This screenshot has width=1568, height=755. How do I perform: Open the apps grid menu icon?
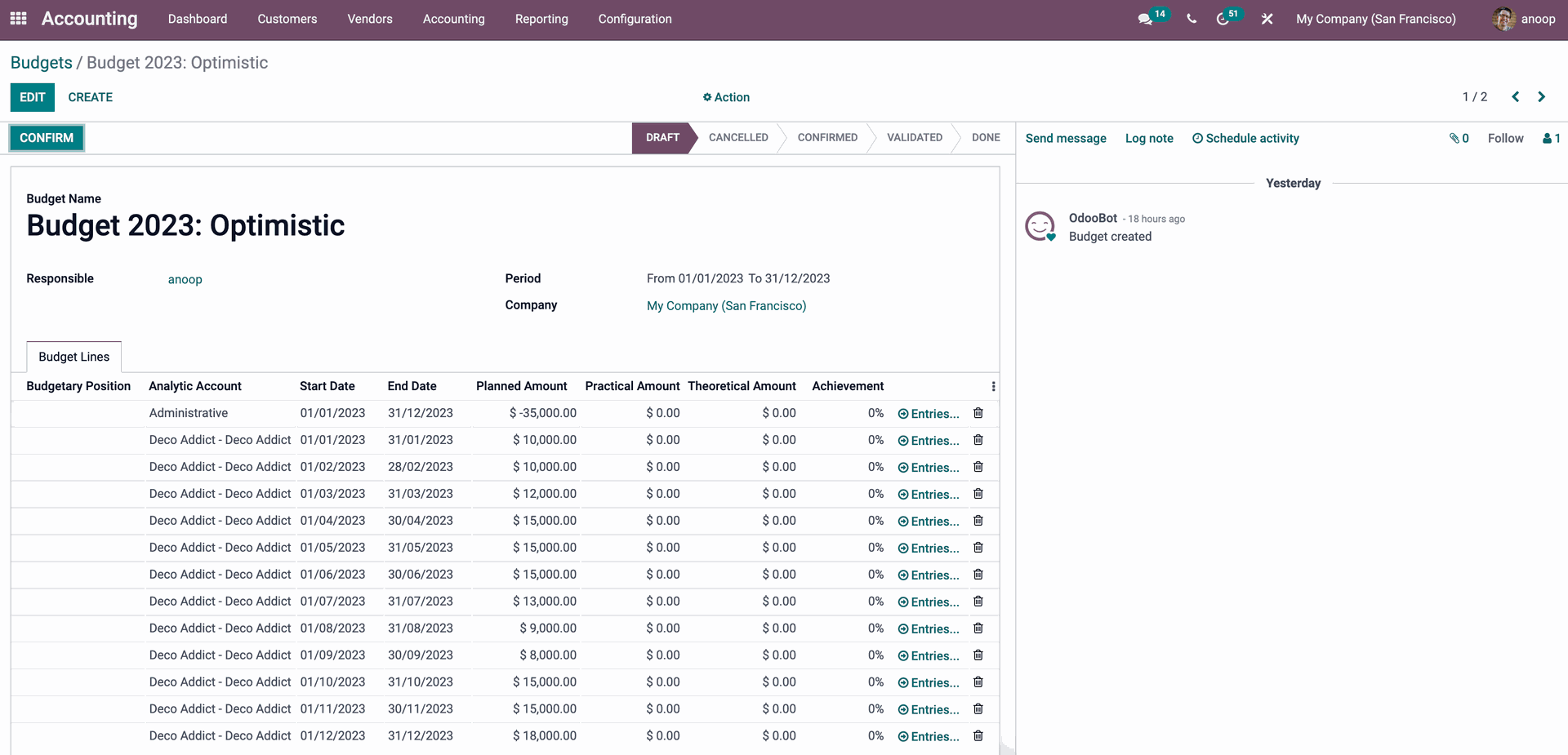pyautogui.click(x=18, y=19)
